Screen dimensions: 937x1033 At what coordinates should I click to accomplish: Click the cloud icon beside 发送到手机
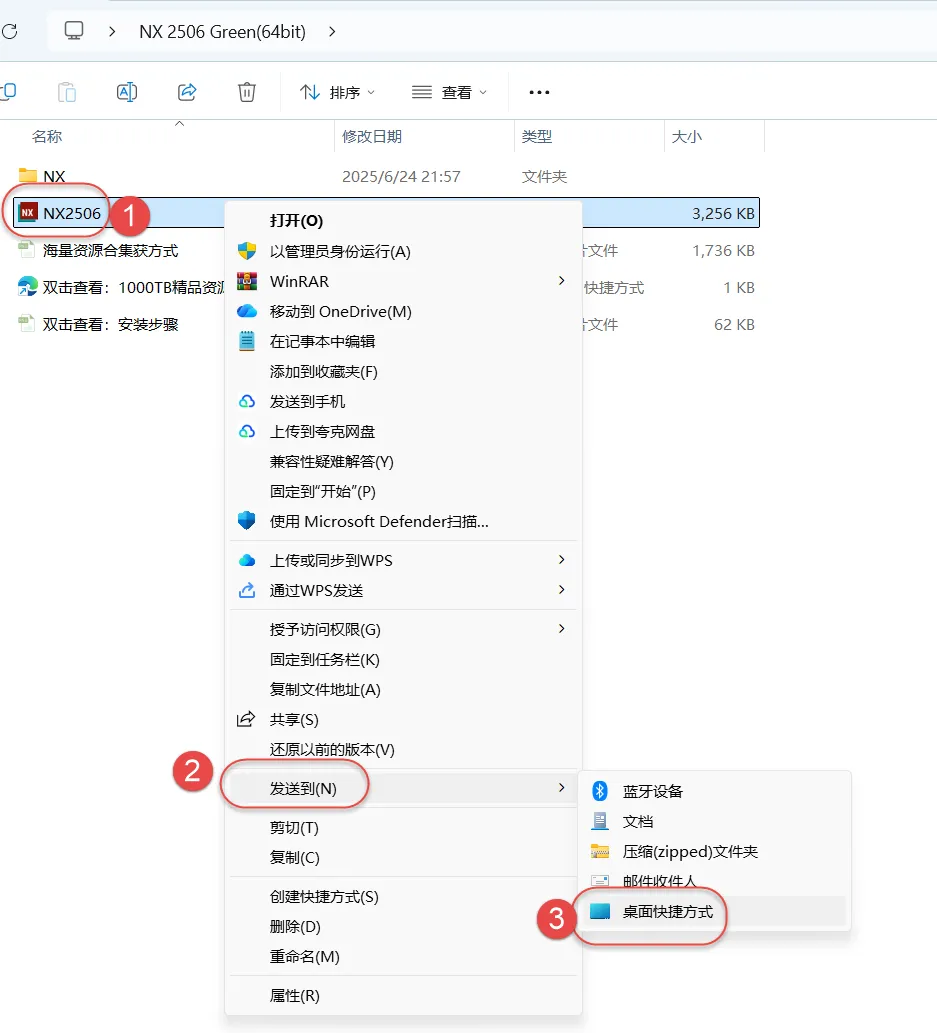[x=246, y=401]
